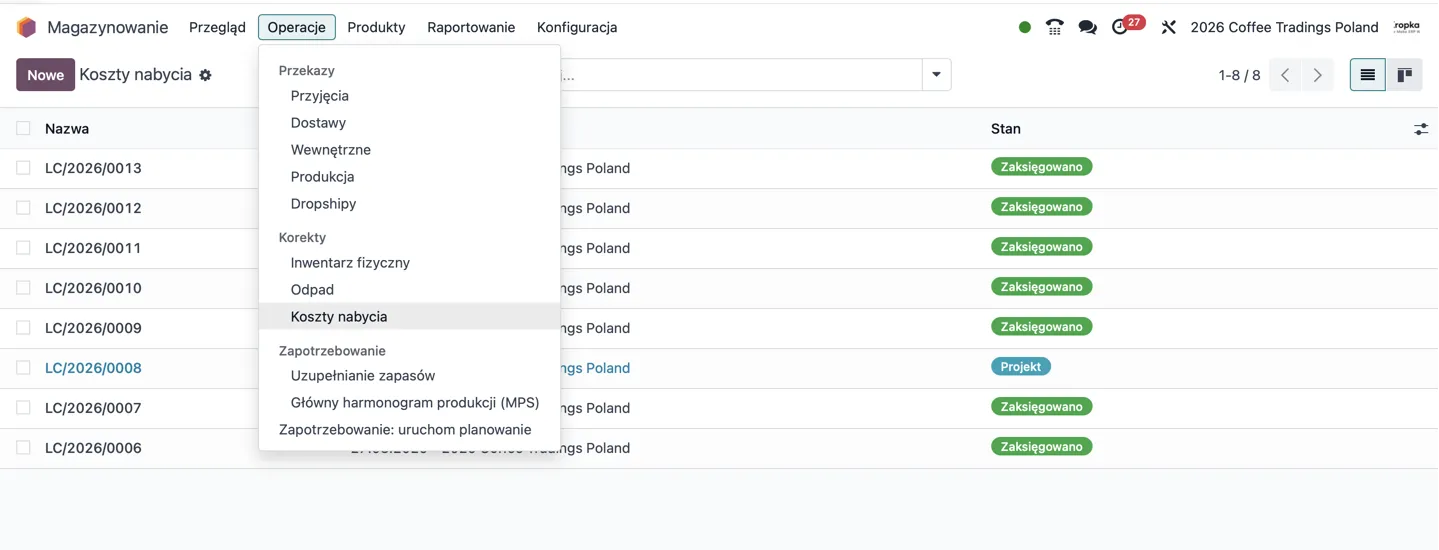Image resolution: width=1439 pixels, height=550 pixels.
Task: Check the box for LC/2026/0006
Action: coord(23,448)
